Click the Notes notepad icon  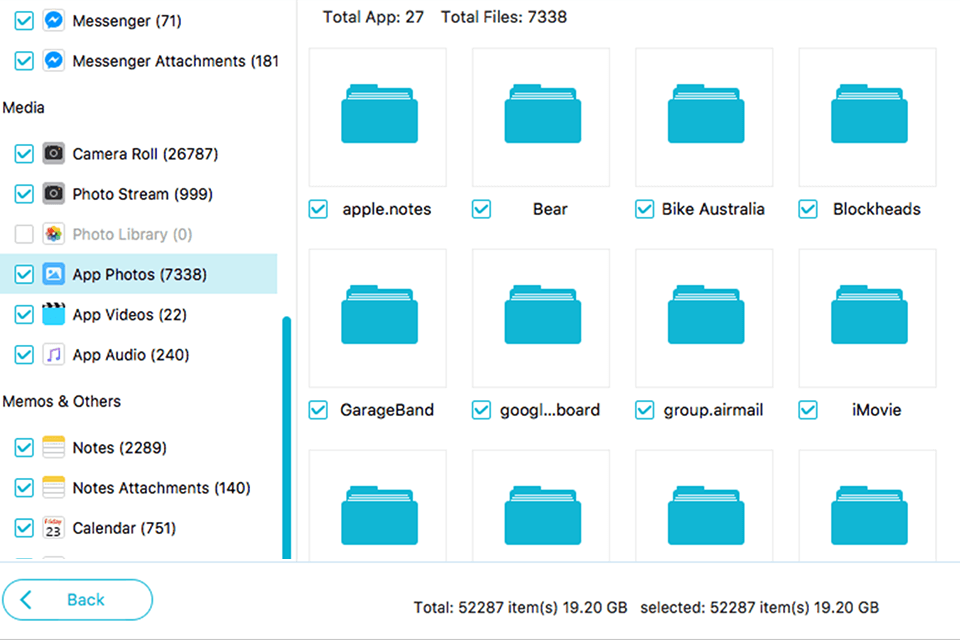coord(53,447)
